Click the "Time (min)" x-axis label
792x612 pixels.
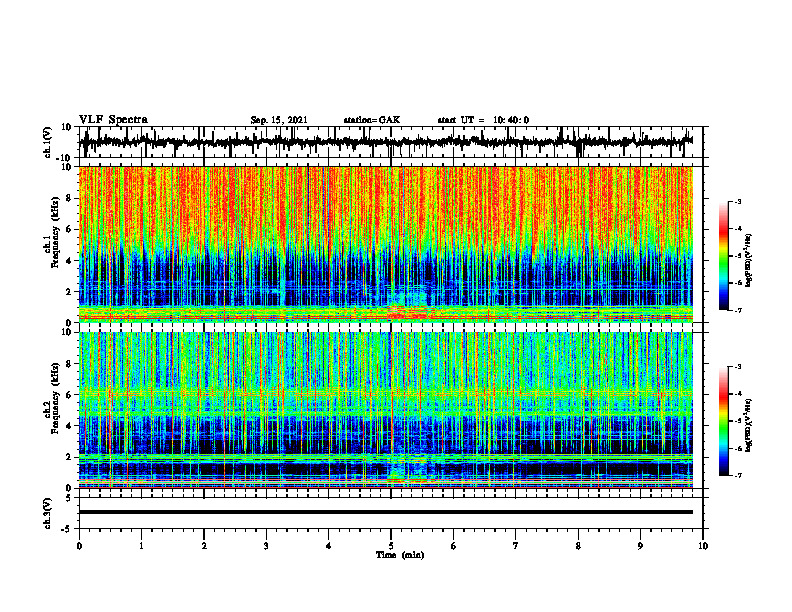click(400, 555)
